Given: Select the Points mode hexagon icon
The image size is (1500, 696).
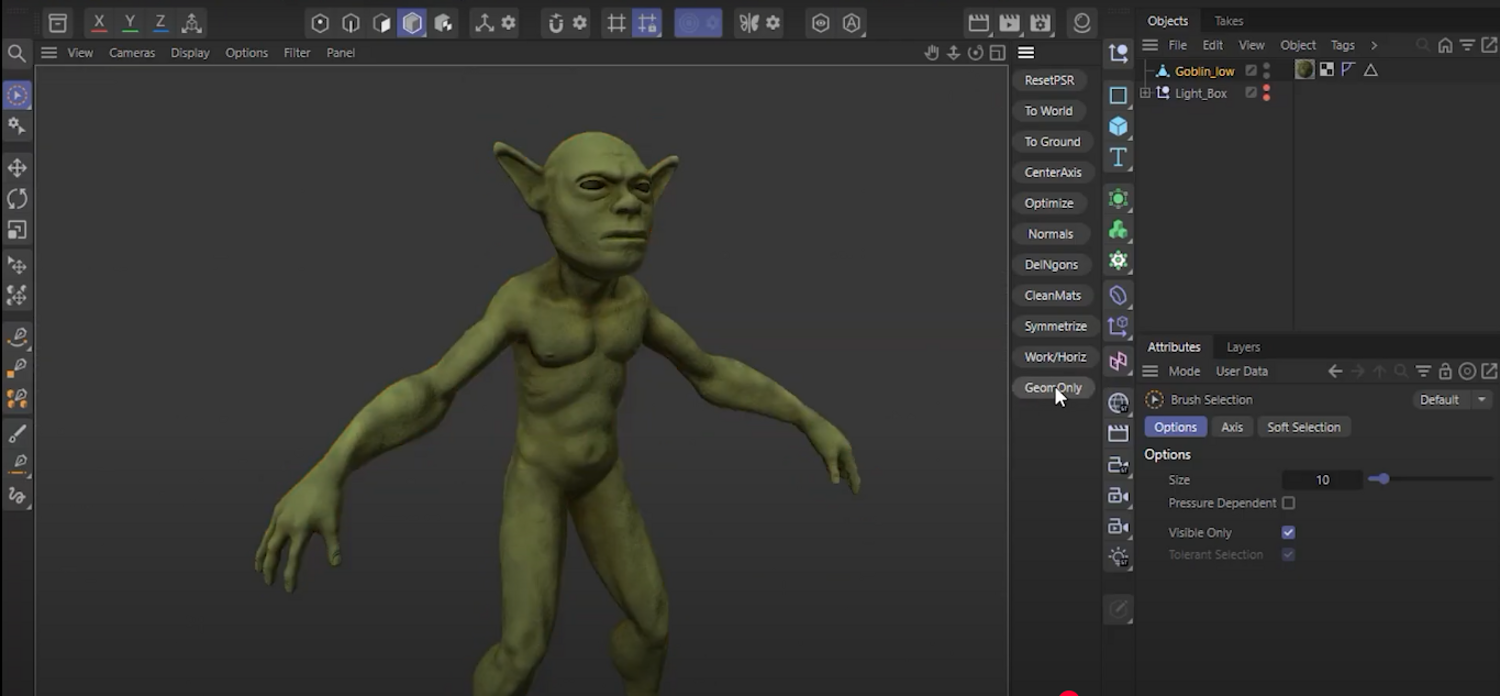Looking at the screenshot, I should coord(320,22).
